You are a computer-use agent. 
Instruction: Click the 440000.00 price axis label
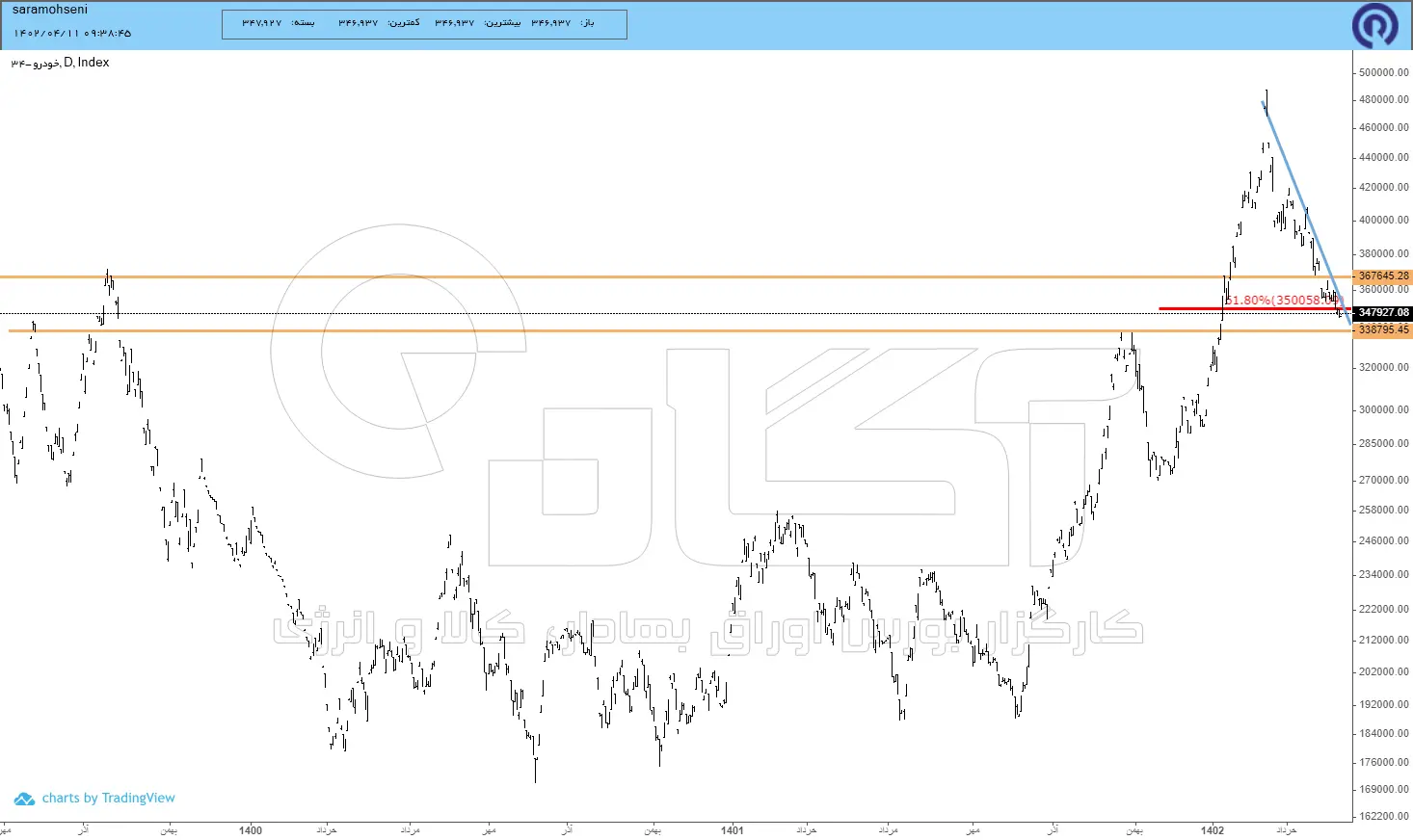1384,157
